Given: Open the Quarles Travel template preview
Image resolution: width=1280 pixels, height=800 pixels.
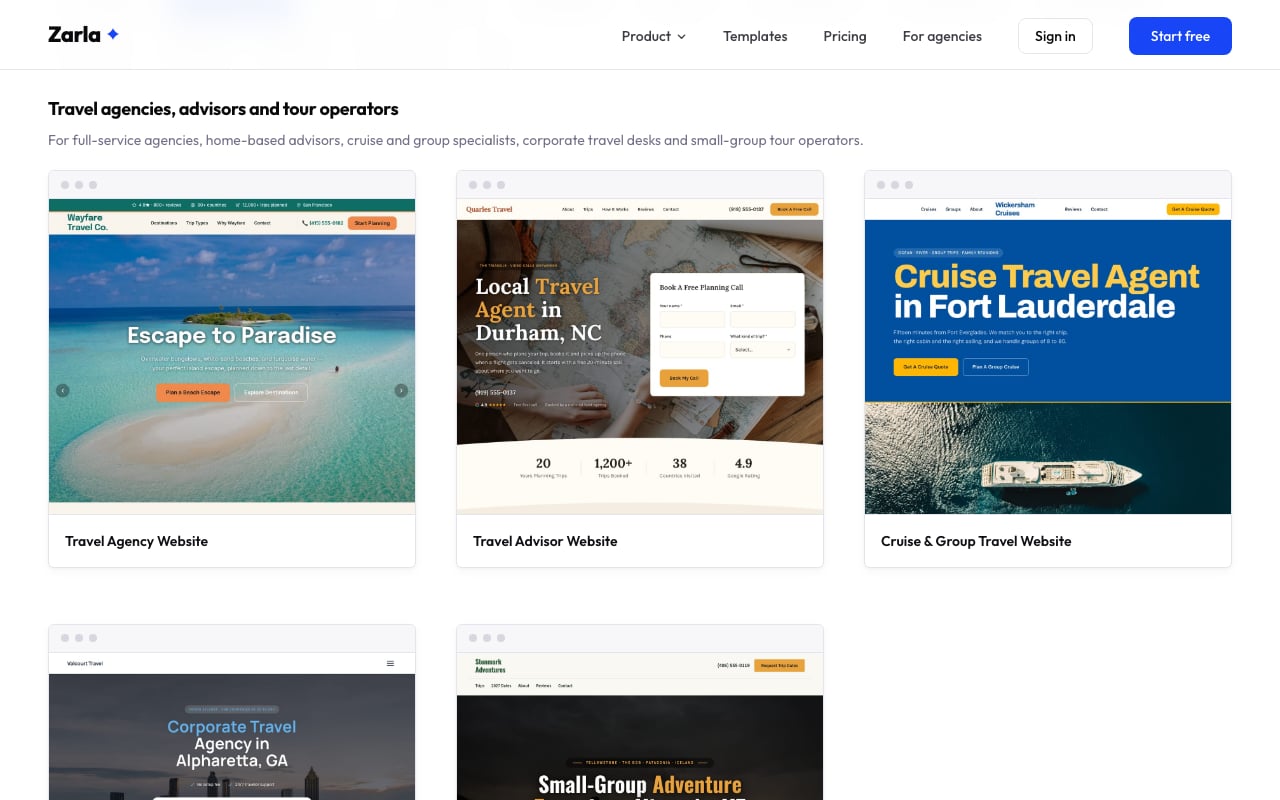Looking at the screenshot, I should pyautogui.click(x=640, y=356).
